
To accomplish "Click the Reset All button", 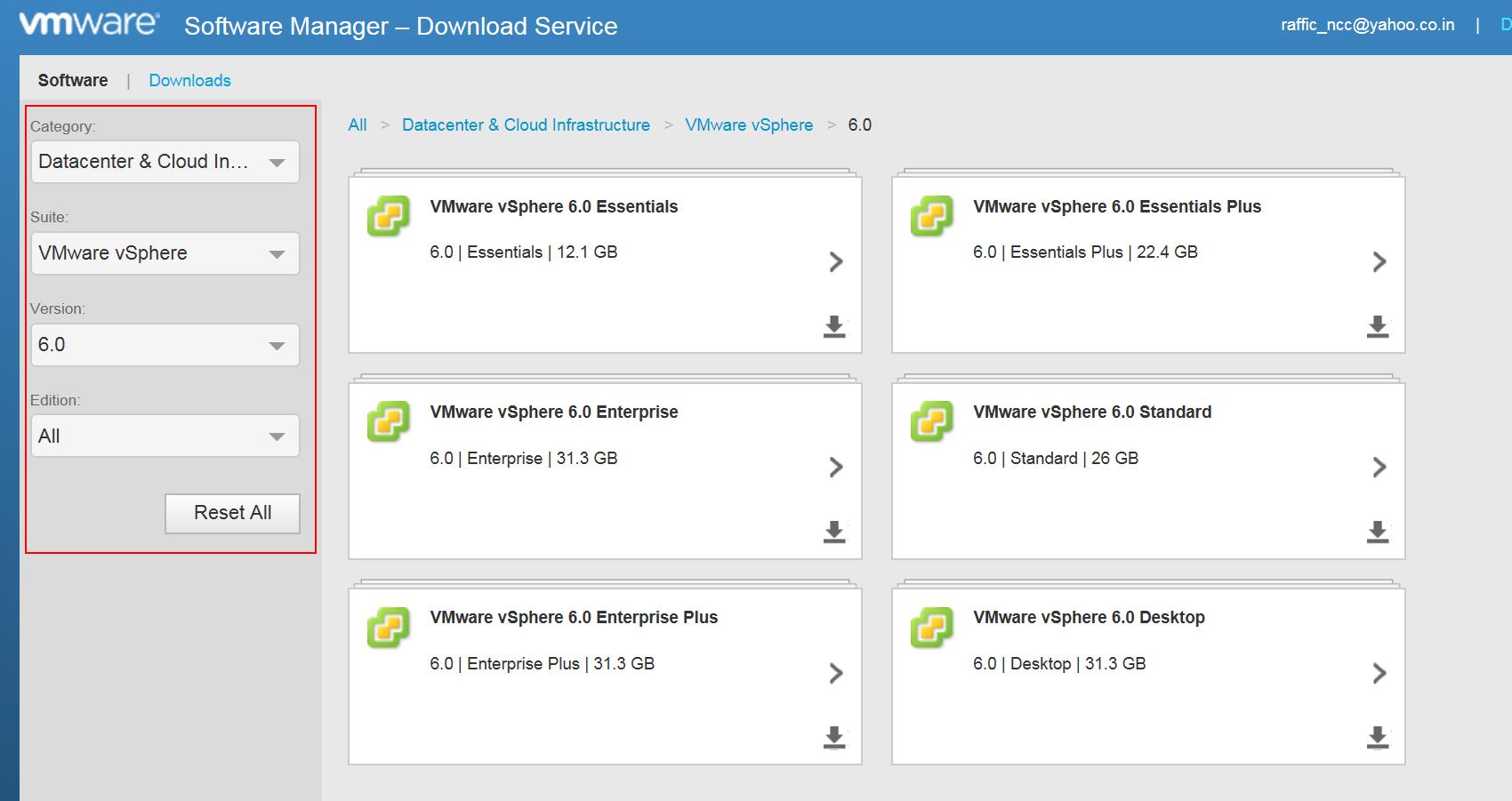I will click(x=232, y=513).
